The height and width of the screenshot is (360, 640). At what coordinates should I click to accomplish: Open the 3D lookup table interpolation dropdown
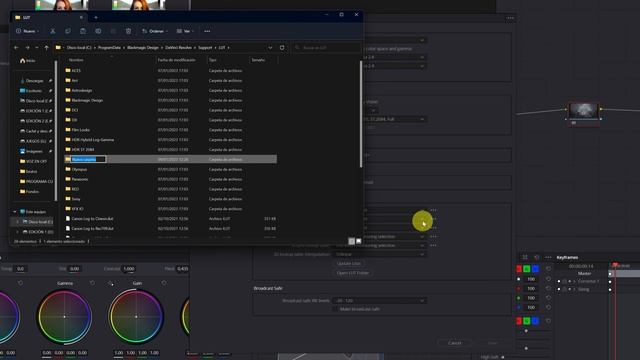click(x=379, y=254)
